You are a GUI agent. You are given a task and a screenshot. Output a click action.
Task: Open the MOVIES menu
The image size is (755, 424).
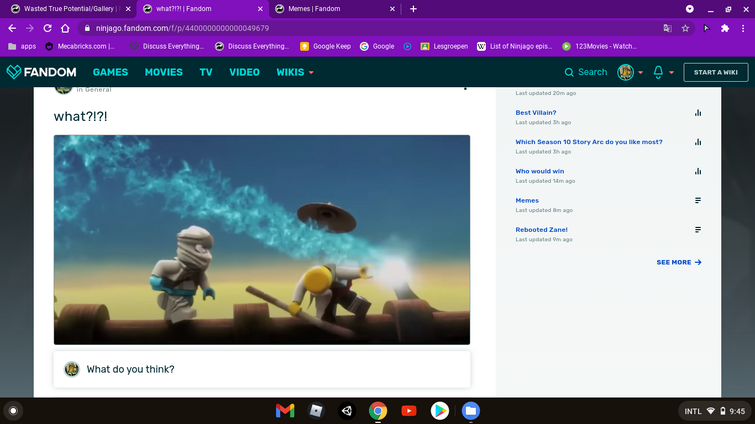[x=164, y=72]
